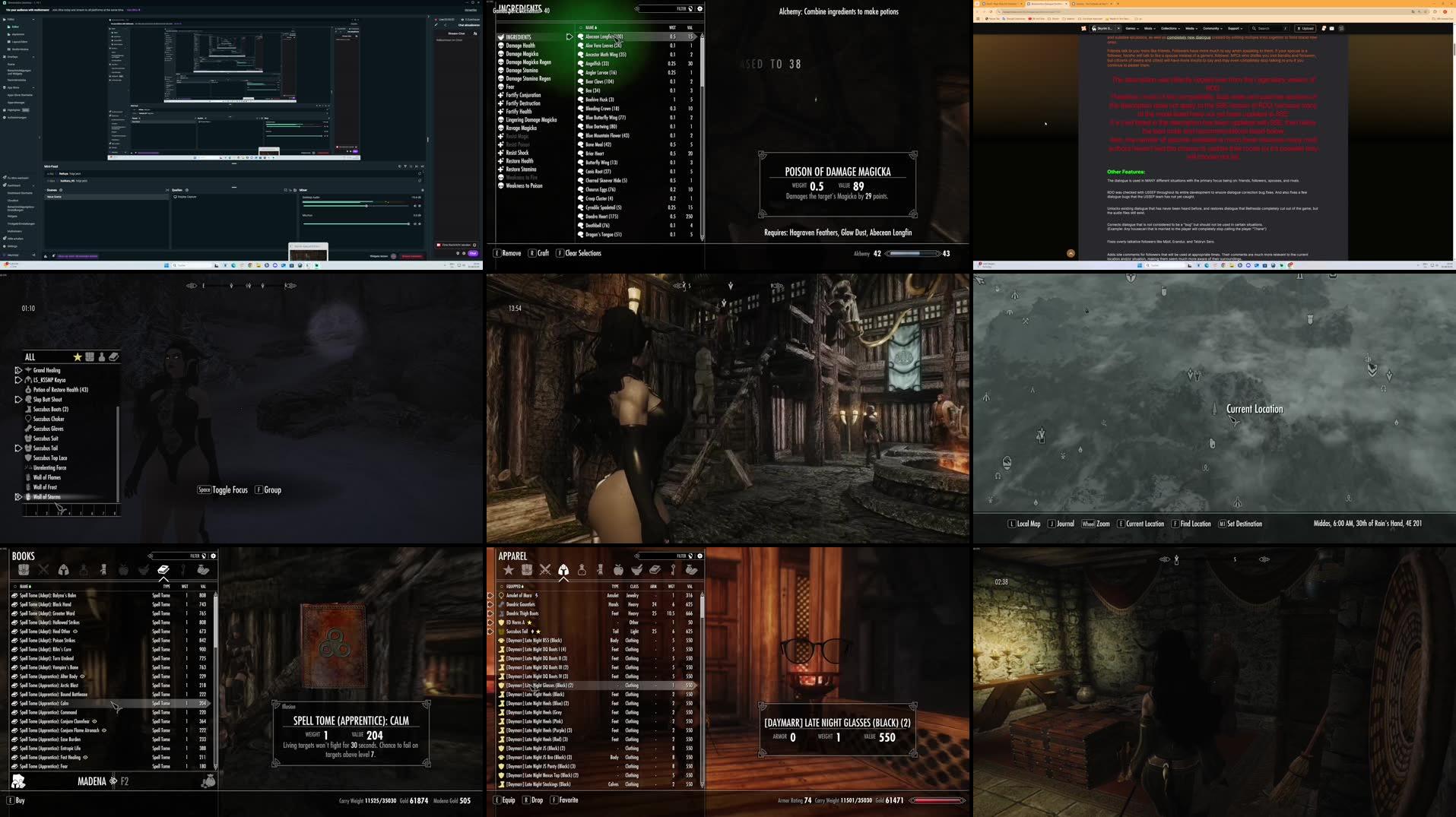Select the open-book category in Books panel

point(163,570)
